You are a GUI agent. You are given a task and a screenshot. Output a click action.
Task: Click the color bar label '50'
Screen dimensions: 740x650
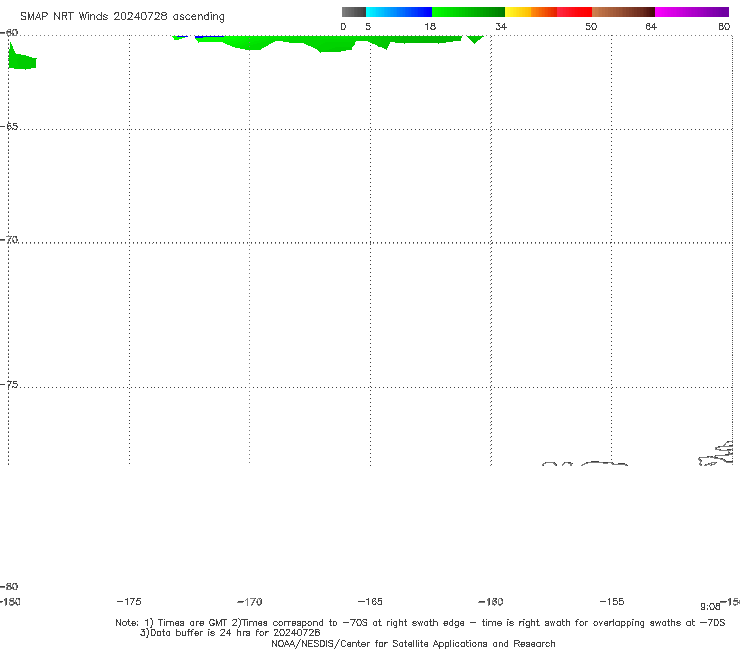click(591, 26)
